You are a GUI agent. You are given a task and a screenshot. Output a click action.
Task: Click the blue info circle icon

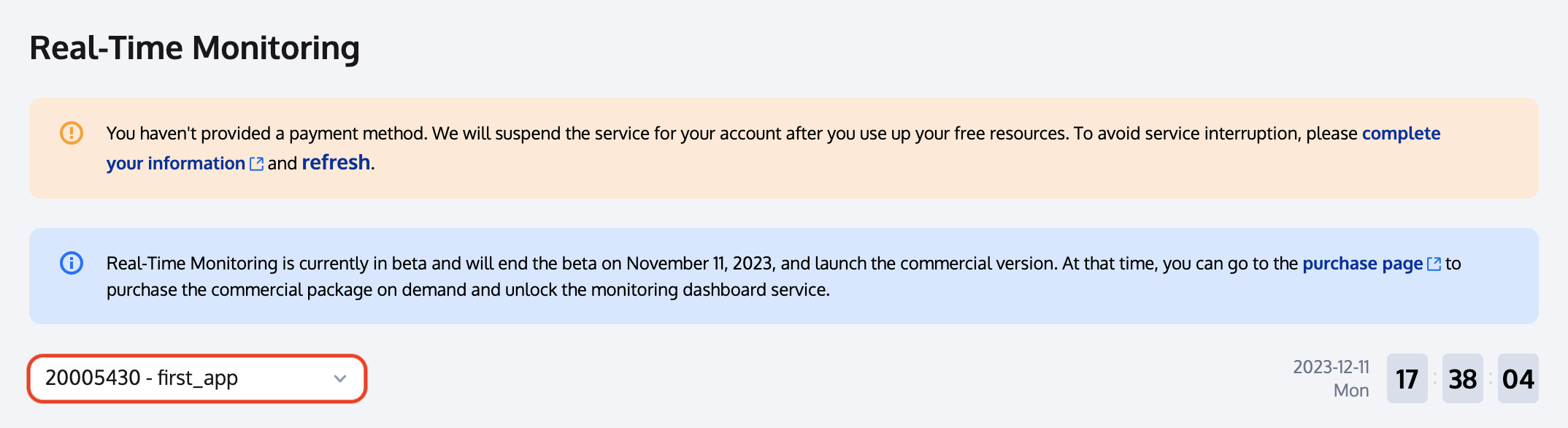point(72,263)
